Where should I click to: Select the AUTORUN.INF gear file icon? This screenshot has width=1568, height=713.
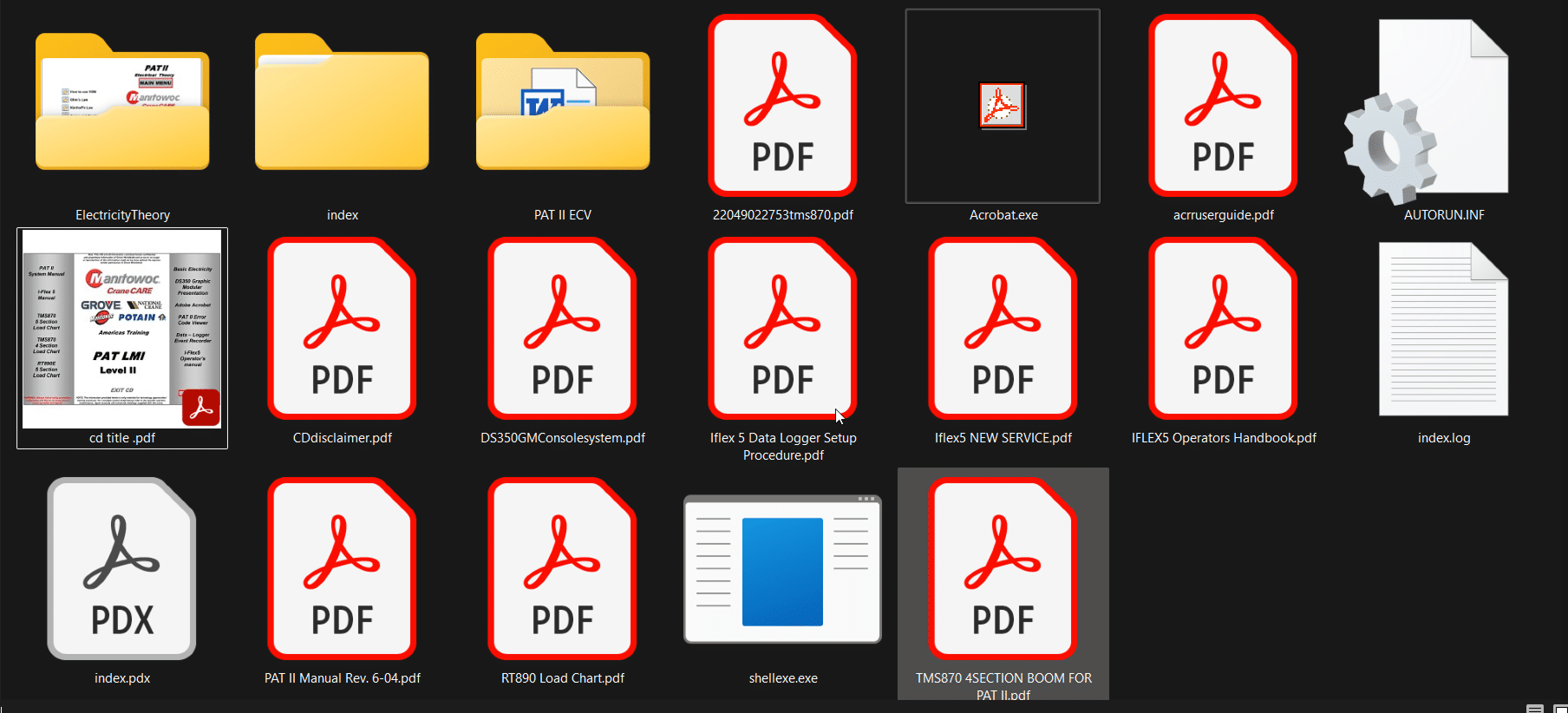pos(1427,111)
